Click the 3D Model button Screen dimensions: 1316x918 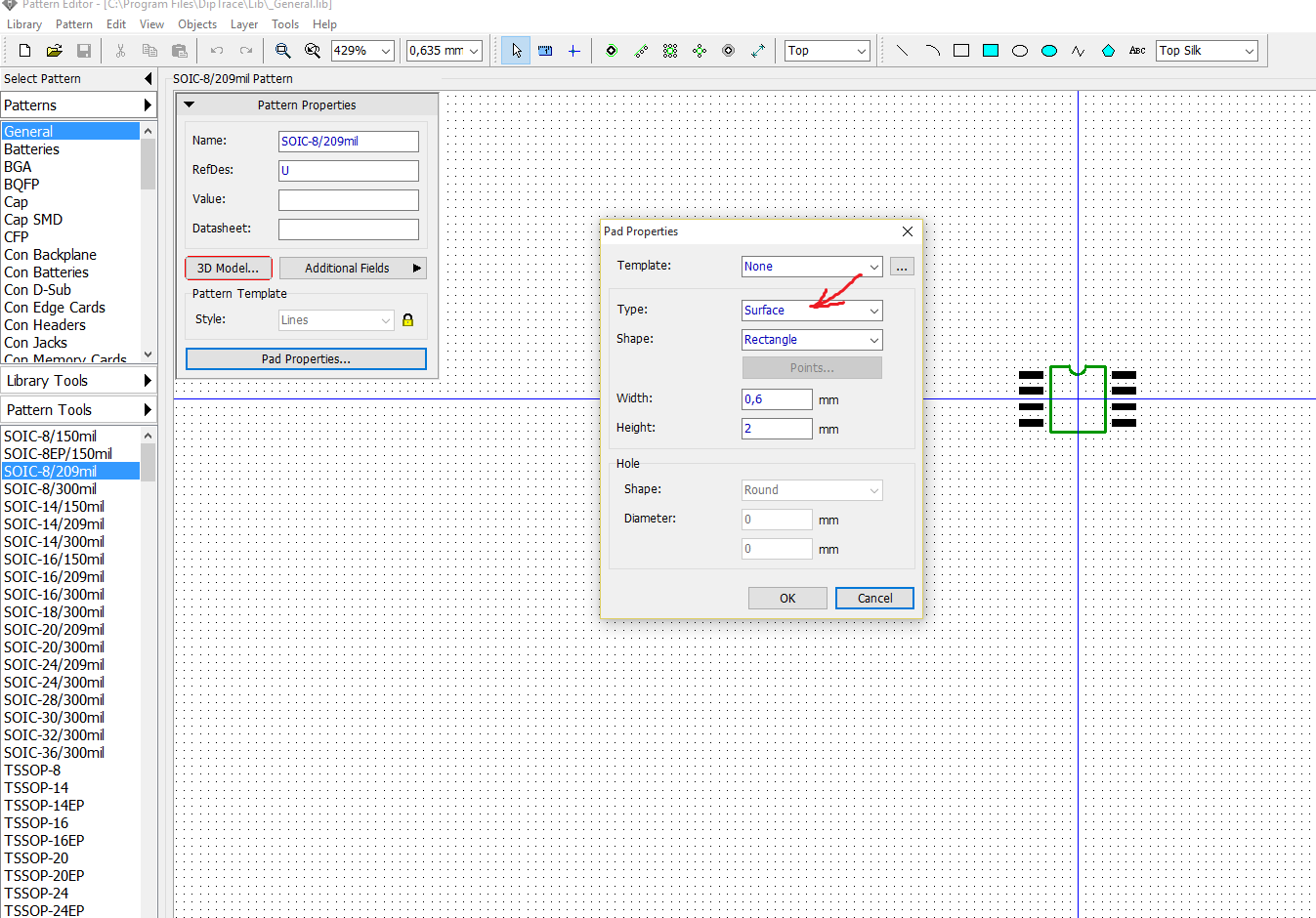point(229,269)
